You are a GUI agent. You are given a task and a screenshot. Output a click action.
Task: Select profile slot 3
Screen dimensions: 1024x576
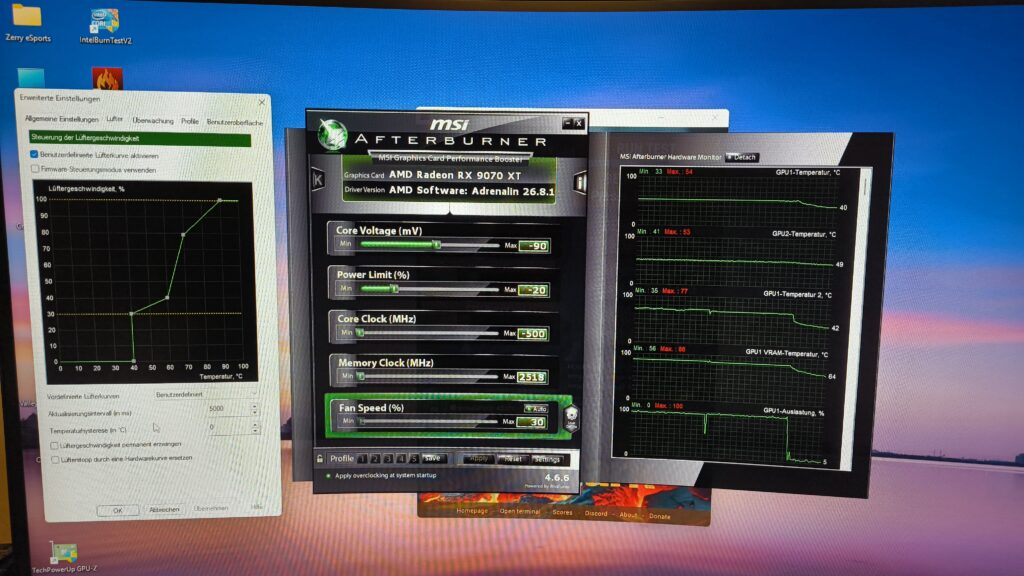[x=389, y=459]
